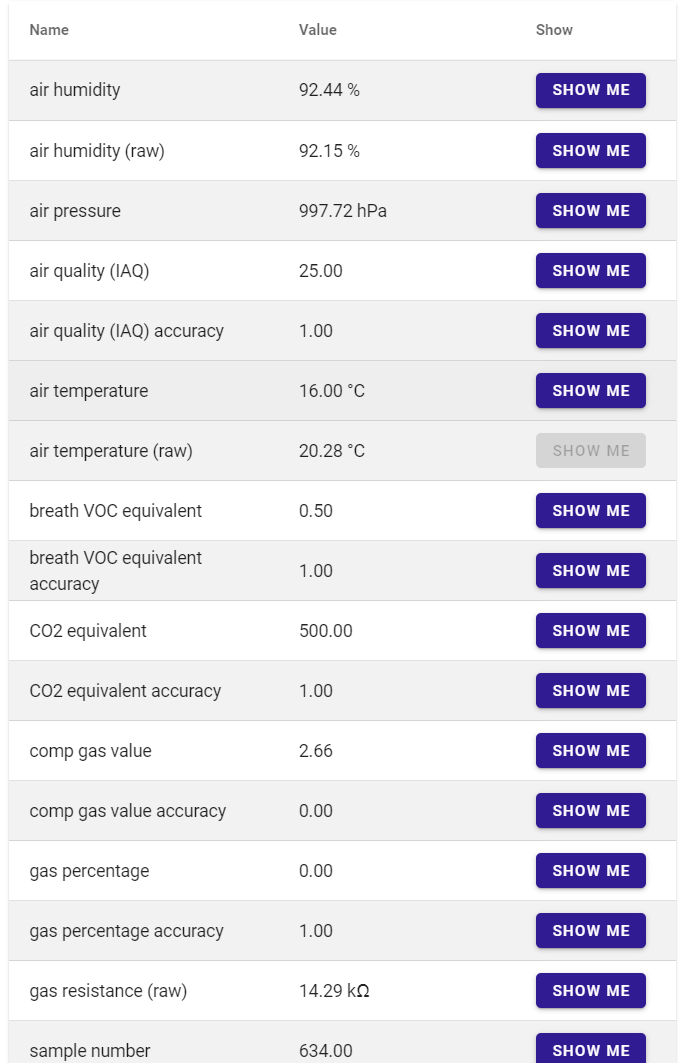Show the air pressure reading
Screen dimensions: 682x1063
(x=590, y=211)
